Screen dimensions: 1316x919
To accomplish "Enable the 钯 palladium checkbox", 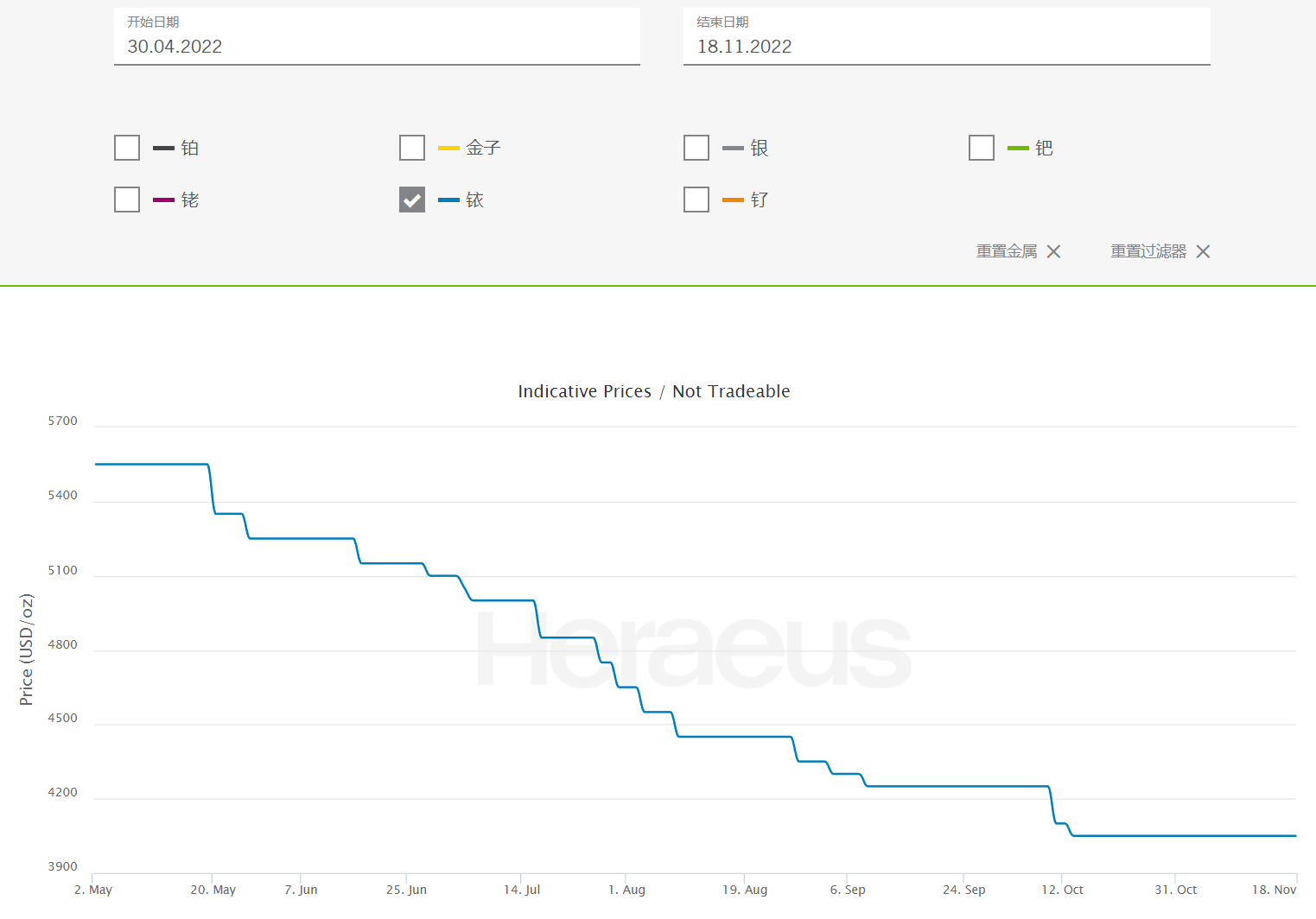I will tap(982, 148).
